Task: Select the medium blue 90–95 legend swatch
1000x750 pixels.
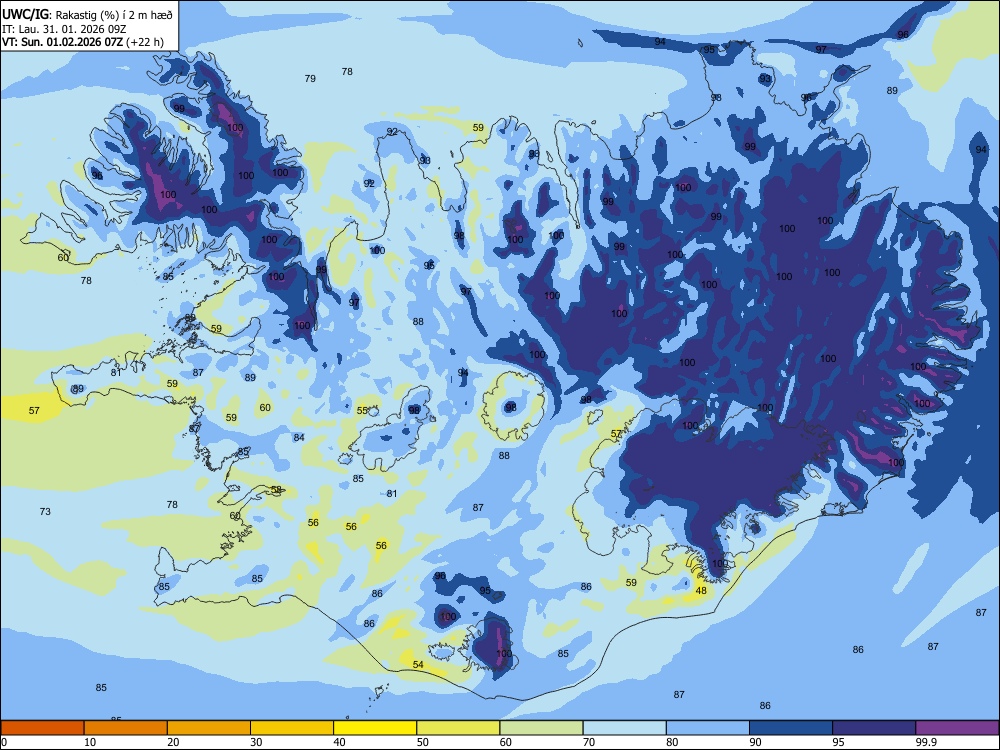Action: tap(791, 728)
